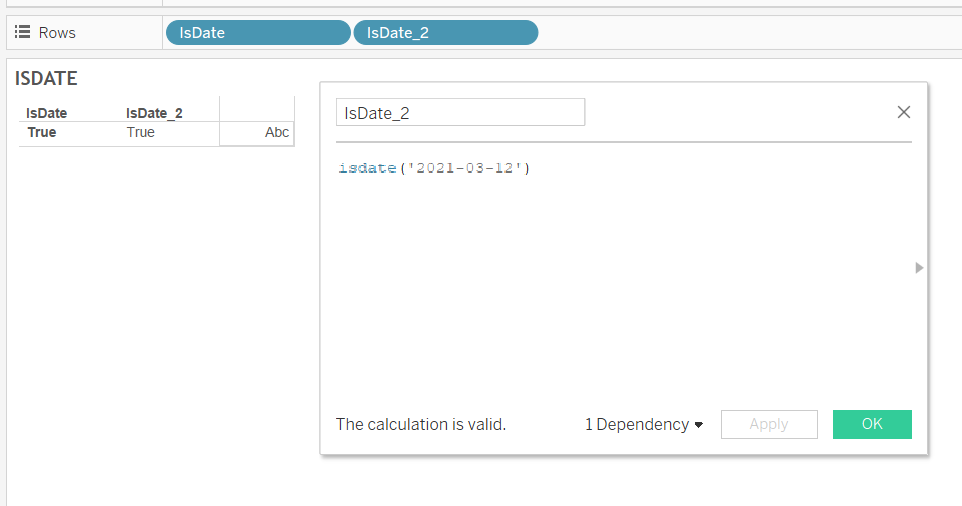Select the IsDate_2 pill on Rows
Image resolution: width=962 pixels, height=506 pixels.
(446, 33)
